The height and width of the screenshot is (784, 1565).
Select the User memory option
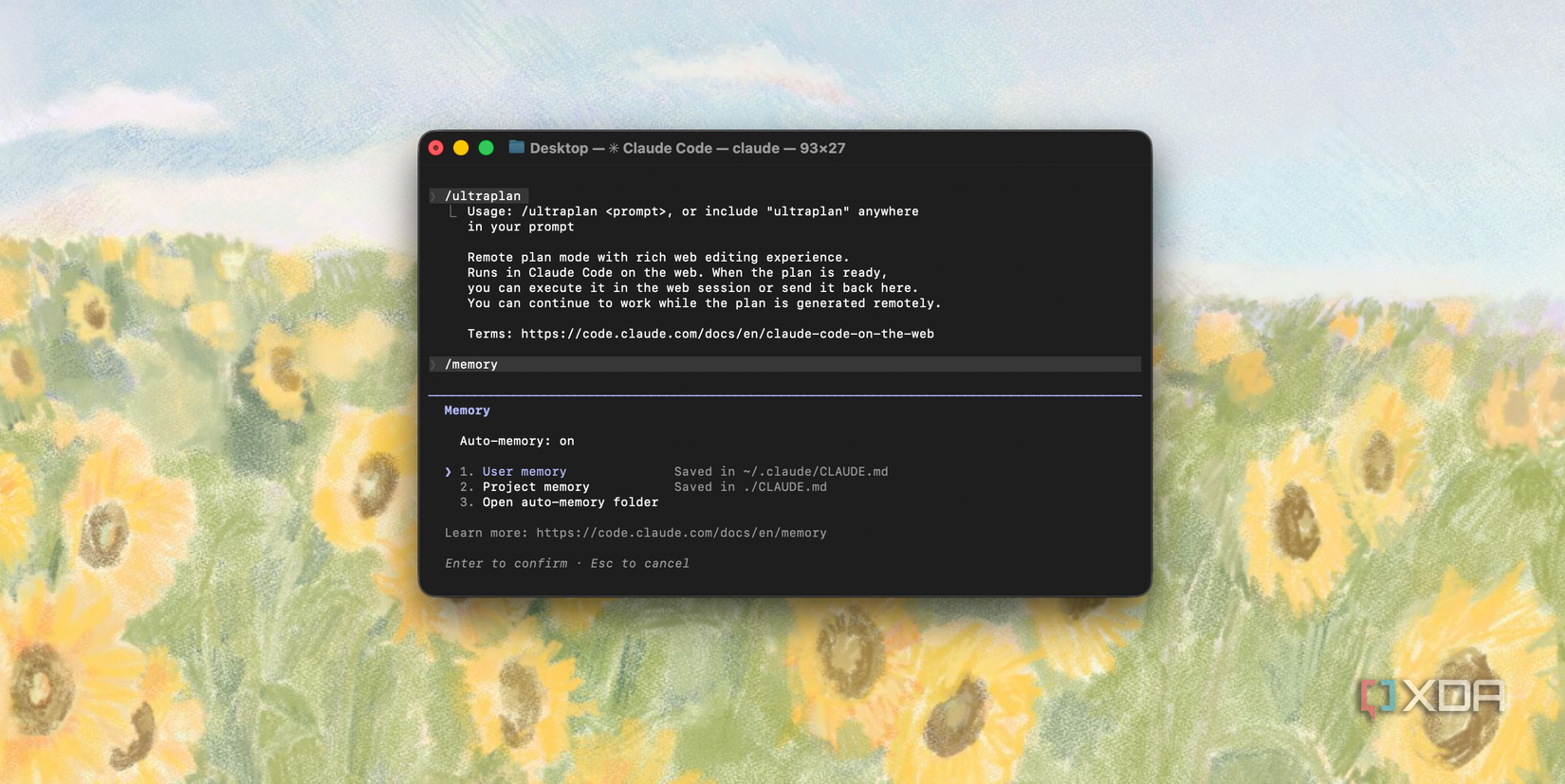(x=525, y=471)
